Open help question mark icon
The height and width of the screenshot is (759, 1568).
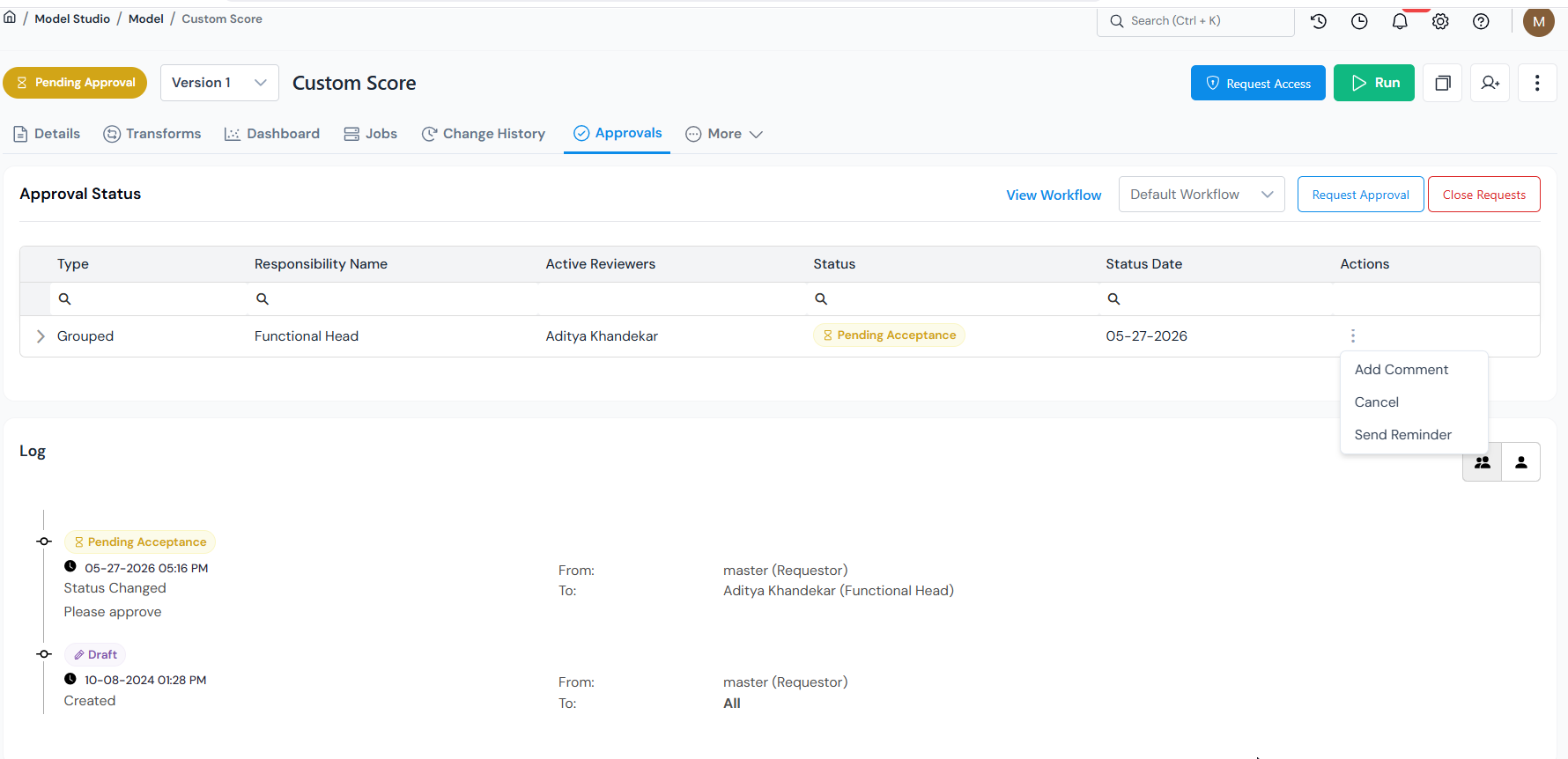click(1481, 21)
